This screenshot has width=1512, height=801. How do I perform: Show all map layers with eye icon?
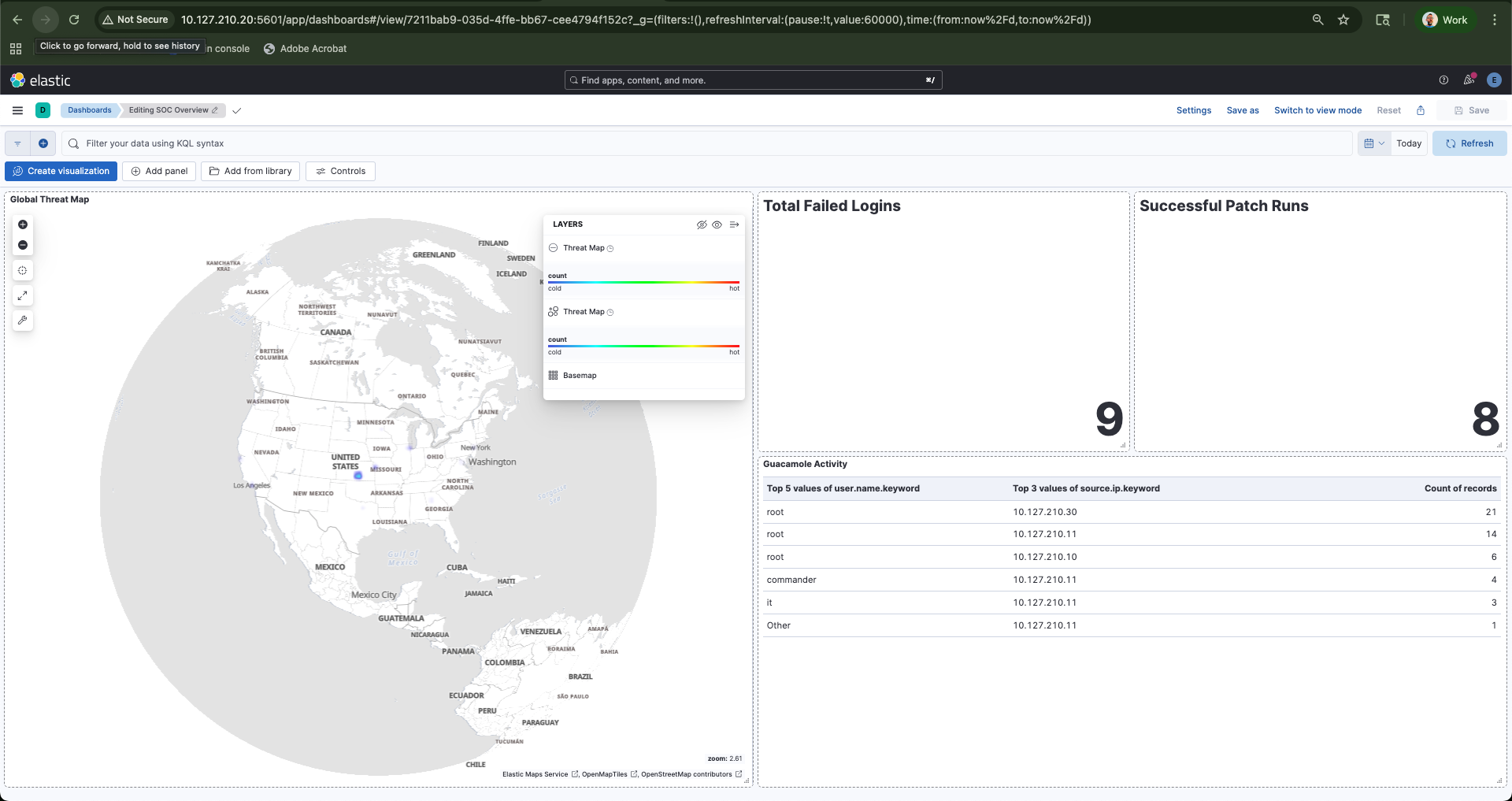tap(717, 224)
